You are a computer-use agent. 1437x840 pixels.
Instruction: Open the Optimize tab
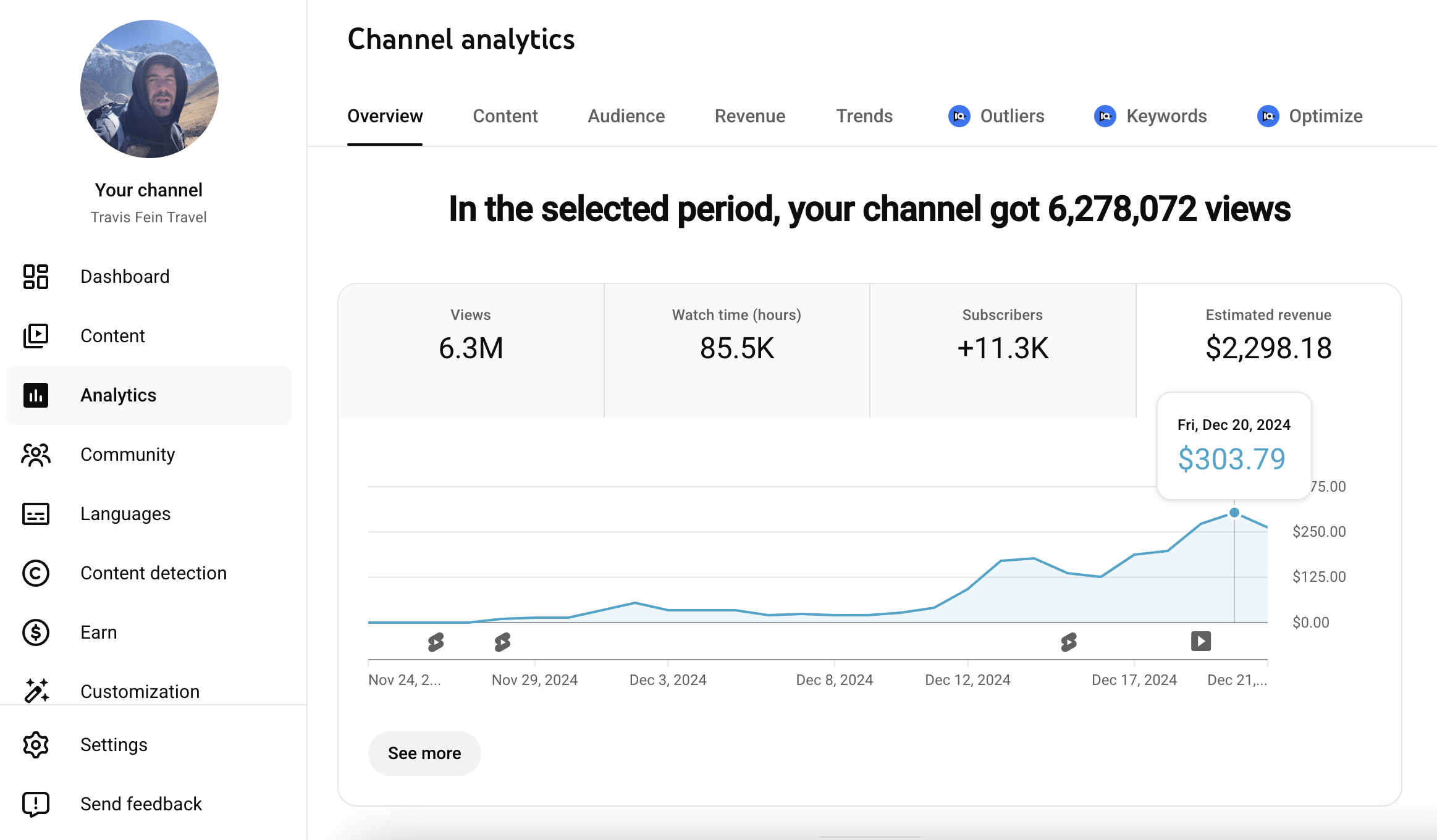pos(1310,116)
